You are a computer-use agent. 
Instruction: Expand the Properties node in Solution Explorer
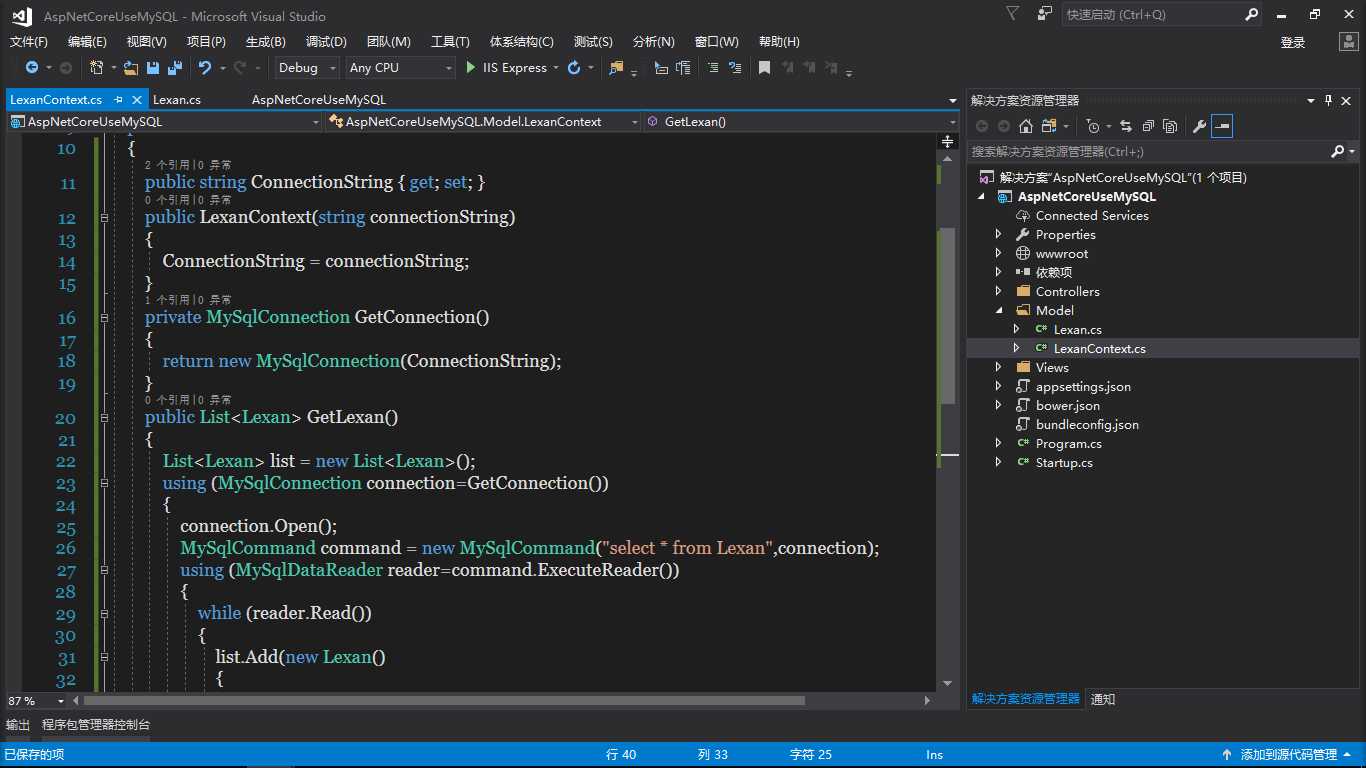998,235
